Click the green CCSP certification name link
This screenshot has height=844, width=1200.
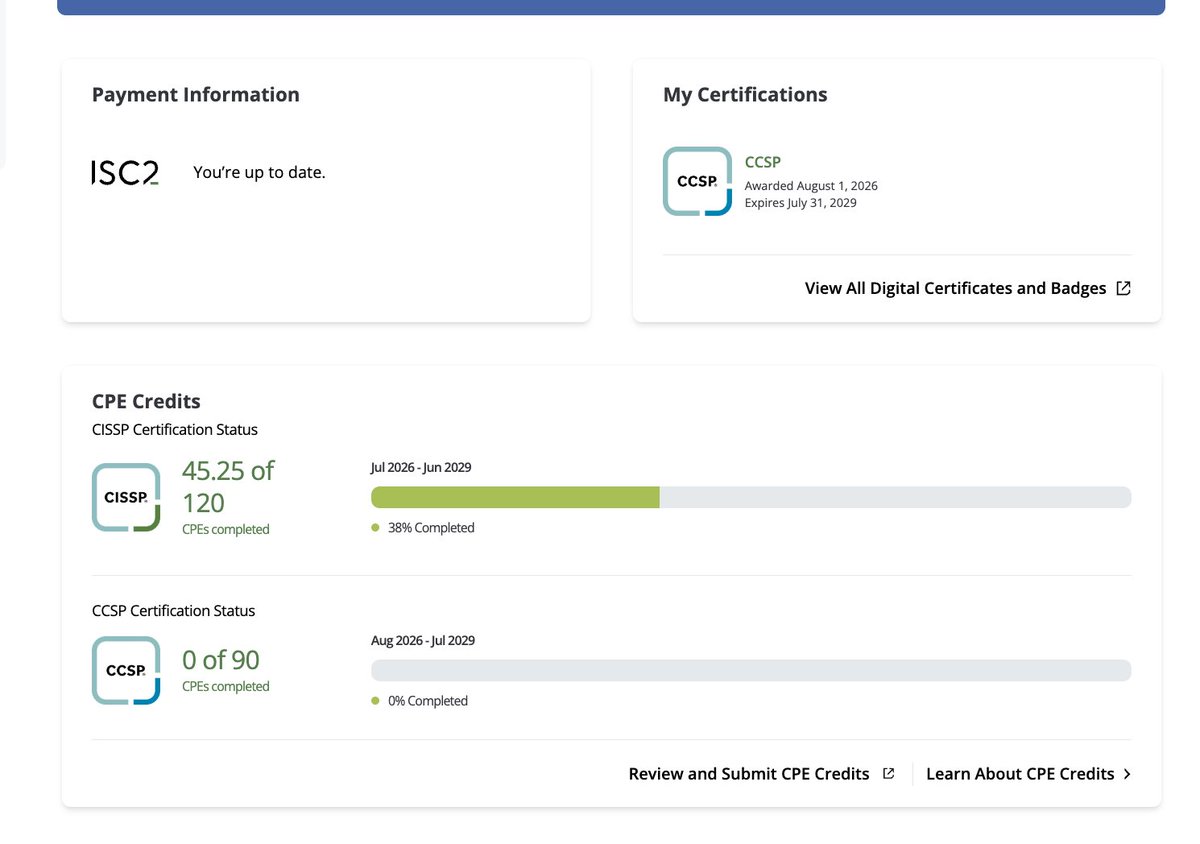pos(763,162)
